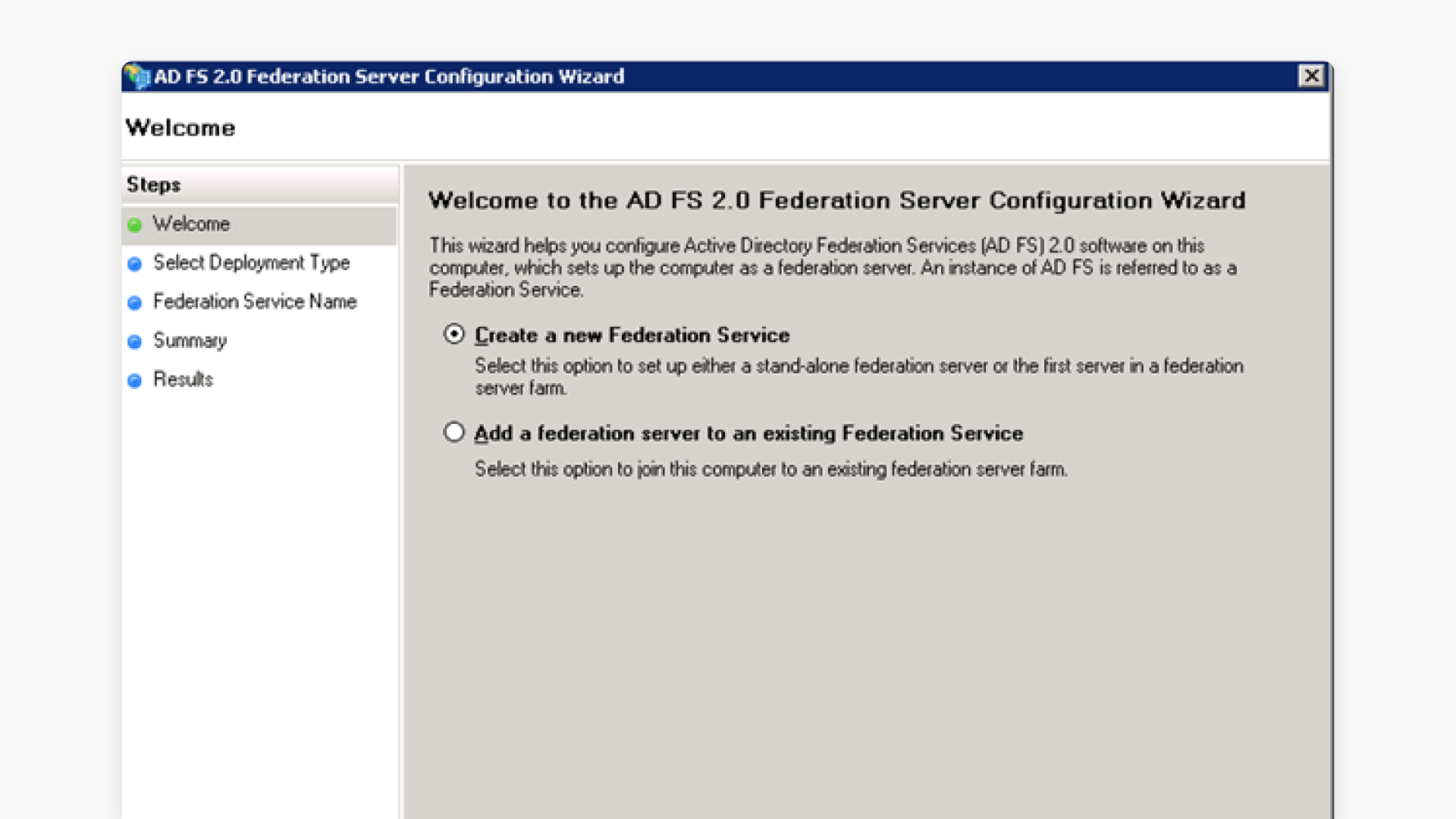Viewport: 1456px width, 819px height.
Task: Click the Steps panel header
Action: [259, 184]
